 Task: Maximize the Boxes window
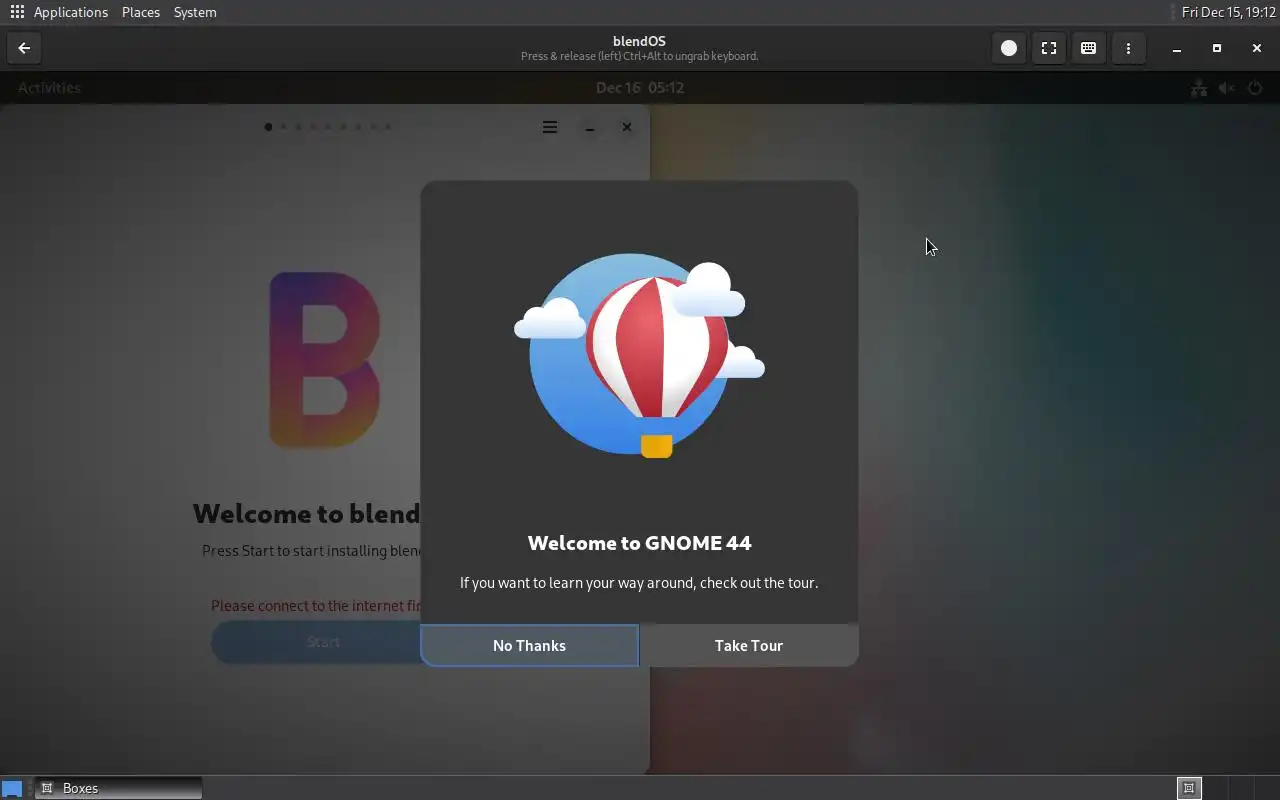pos(1217,48)
